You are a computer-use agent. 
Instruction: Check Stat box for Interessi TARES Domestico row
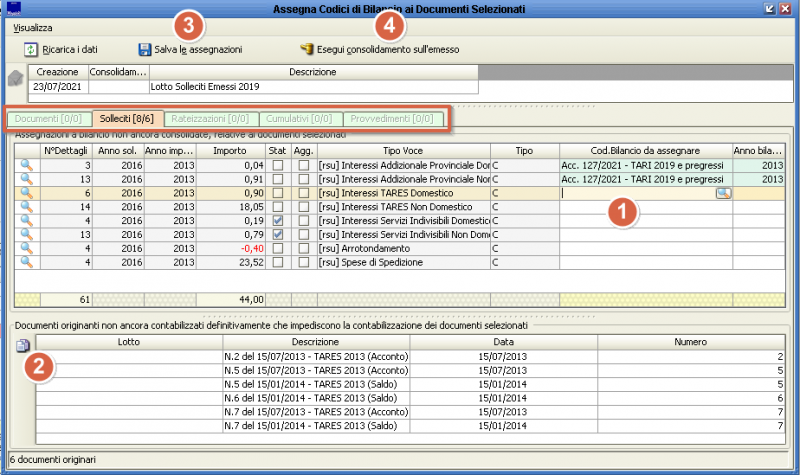(278, 193)
